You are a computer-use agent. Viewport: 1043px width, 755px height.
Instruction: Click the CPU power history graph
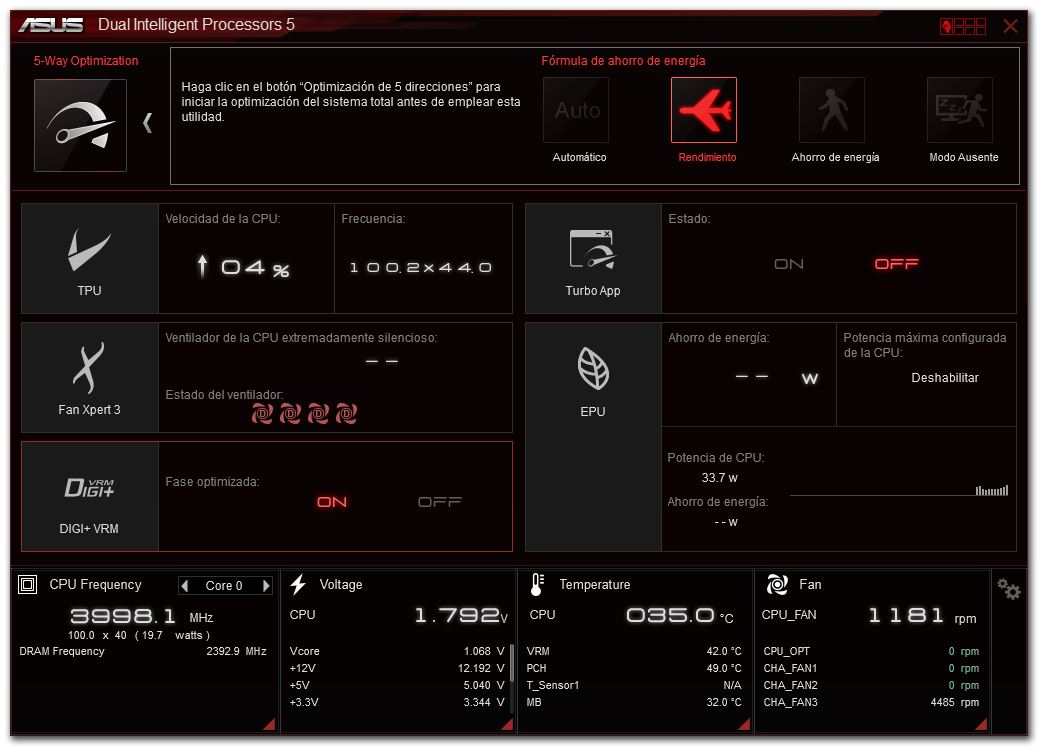point(899,491)
